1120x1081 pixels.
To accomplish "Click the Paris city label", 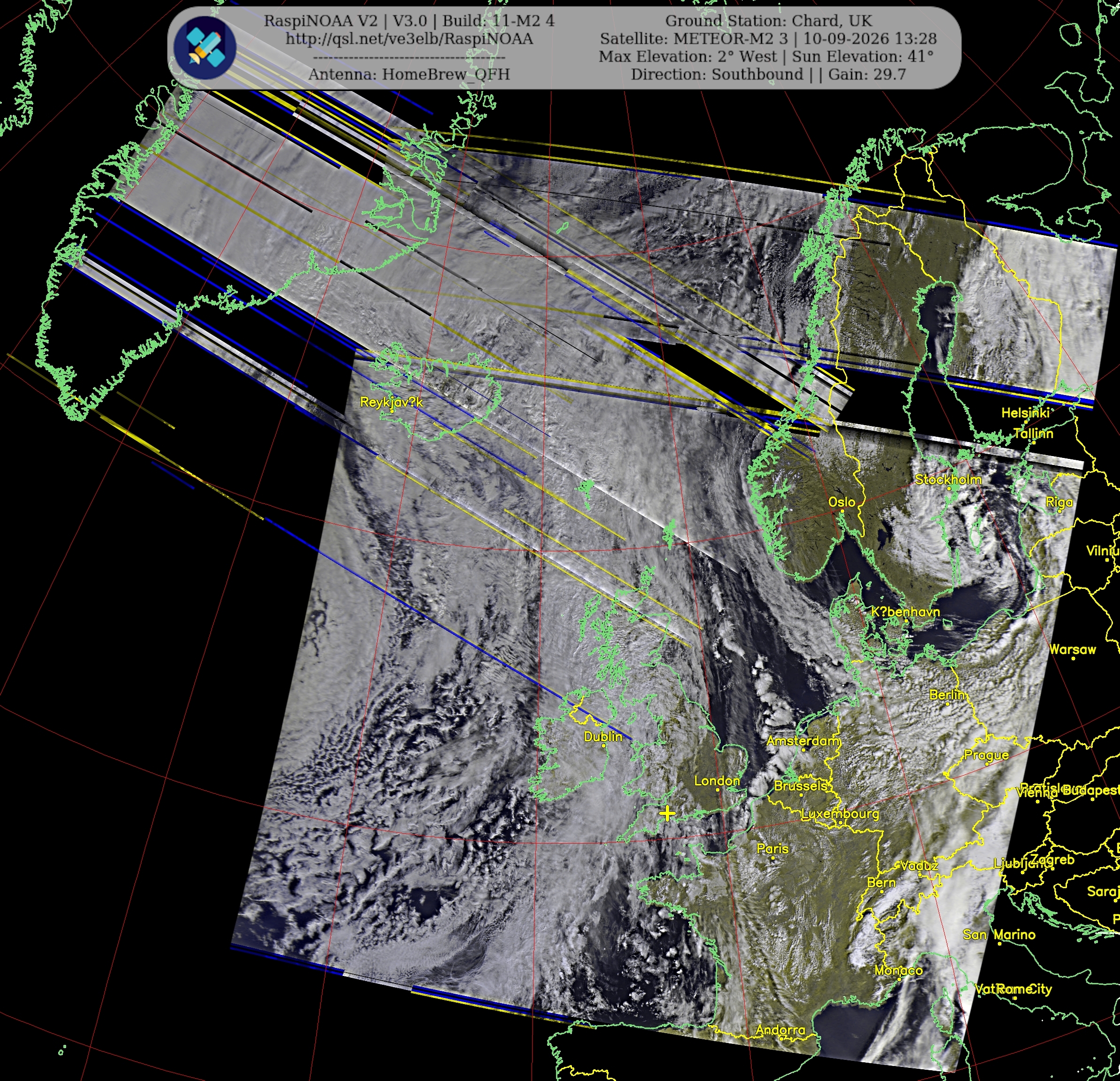I will click(772, 848).
